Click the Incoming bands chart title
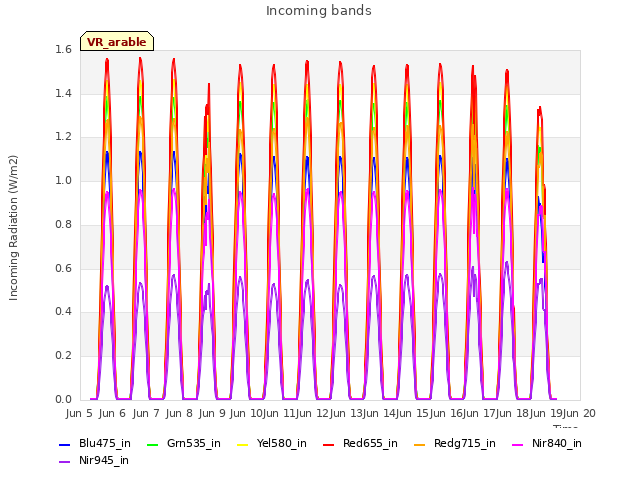Viewport: 640px width, 480px height. coord(319,11)
